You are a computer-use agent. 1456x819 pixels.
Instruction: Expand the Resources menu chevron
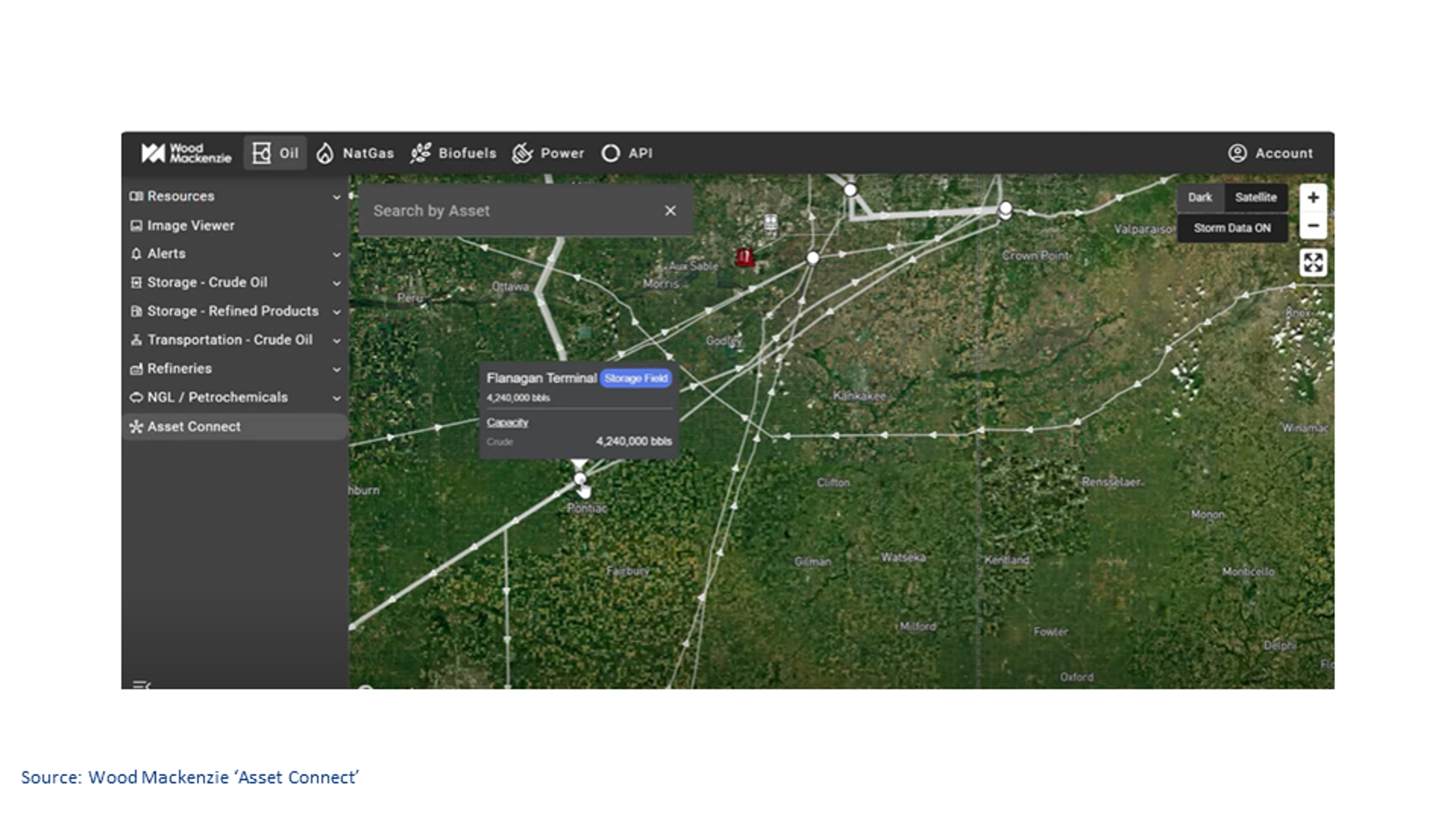(336, 197)
